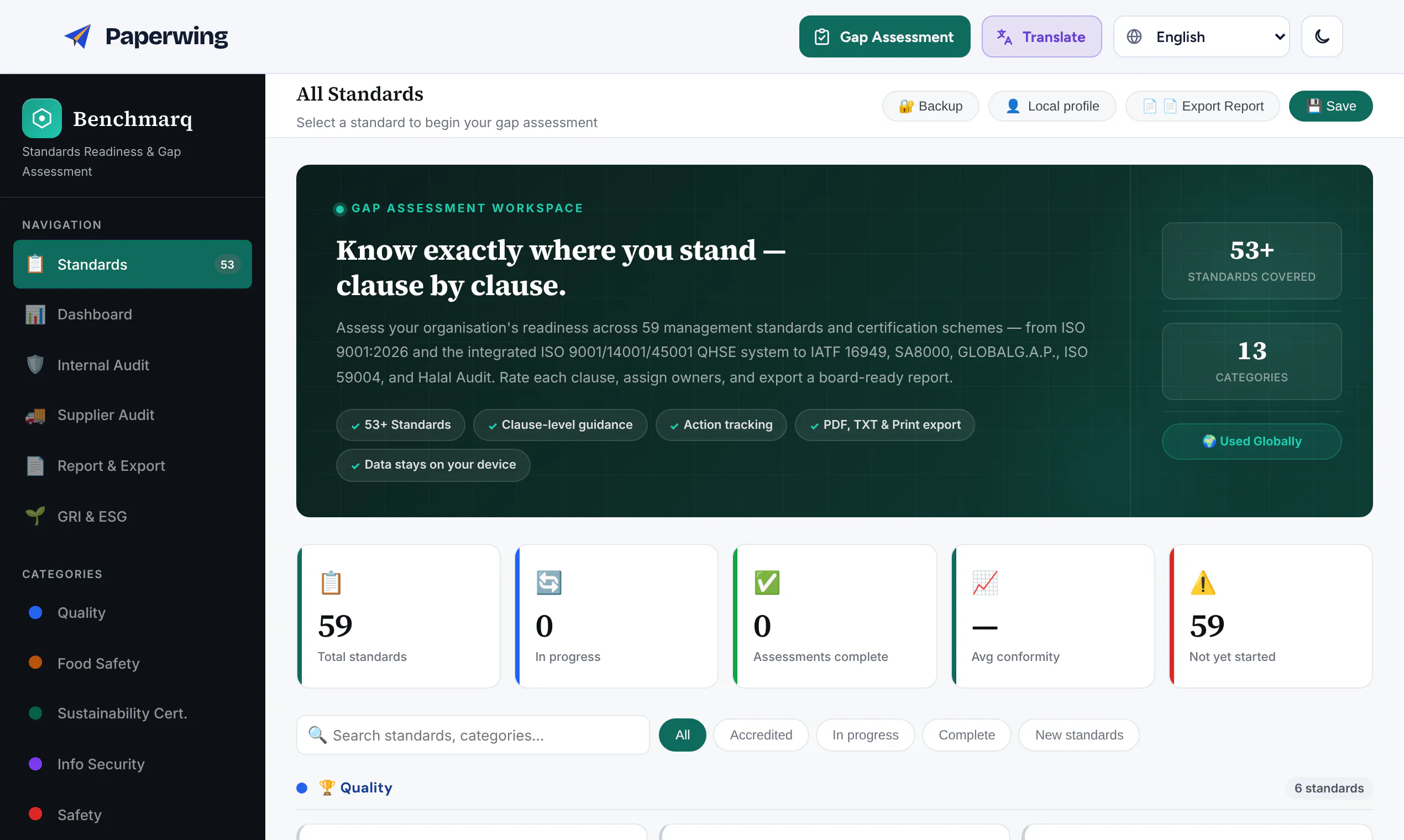The image size is (1404, 840).
Task: Click the Not yet started warning icon
Action: 1202,582
